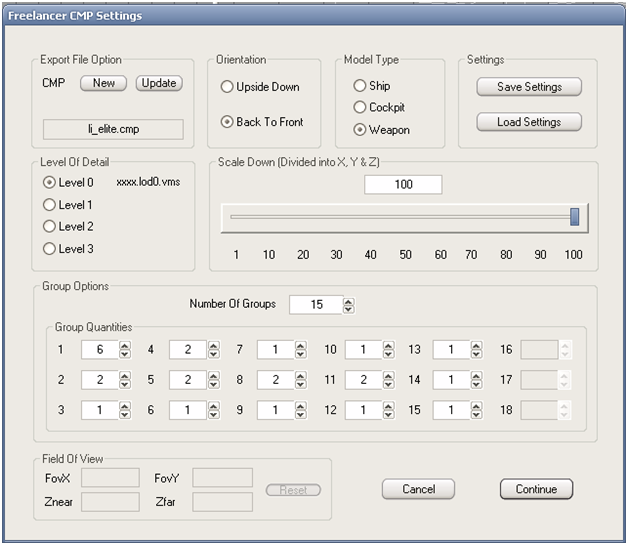
Task: Decrease group 11 quantity with down arrow
Action: (x=388, y=384)
